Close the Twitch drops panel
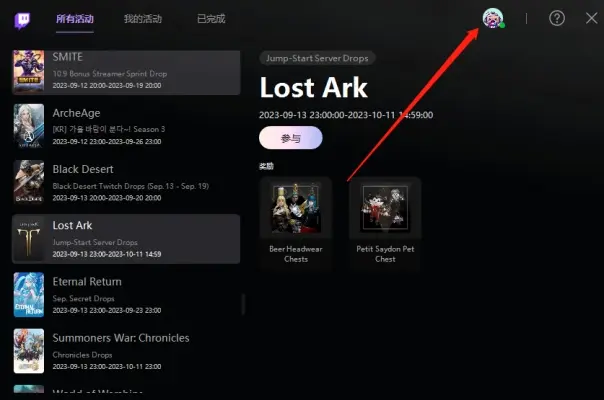This screenshot has width=604, height=400. pos(591,18)
